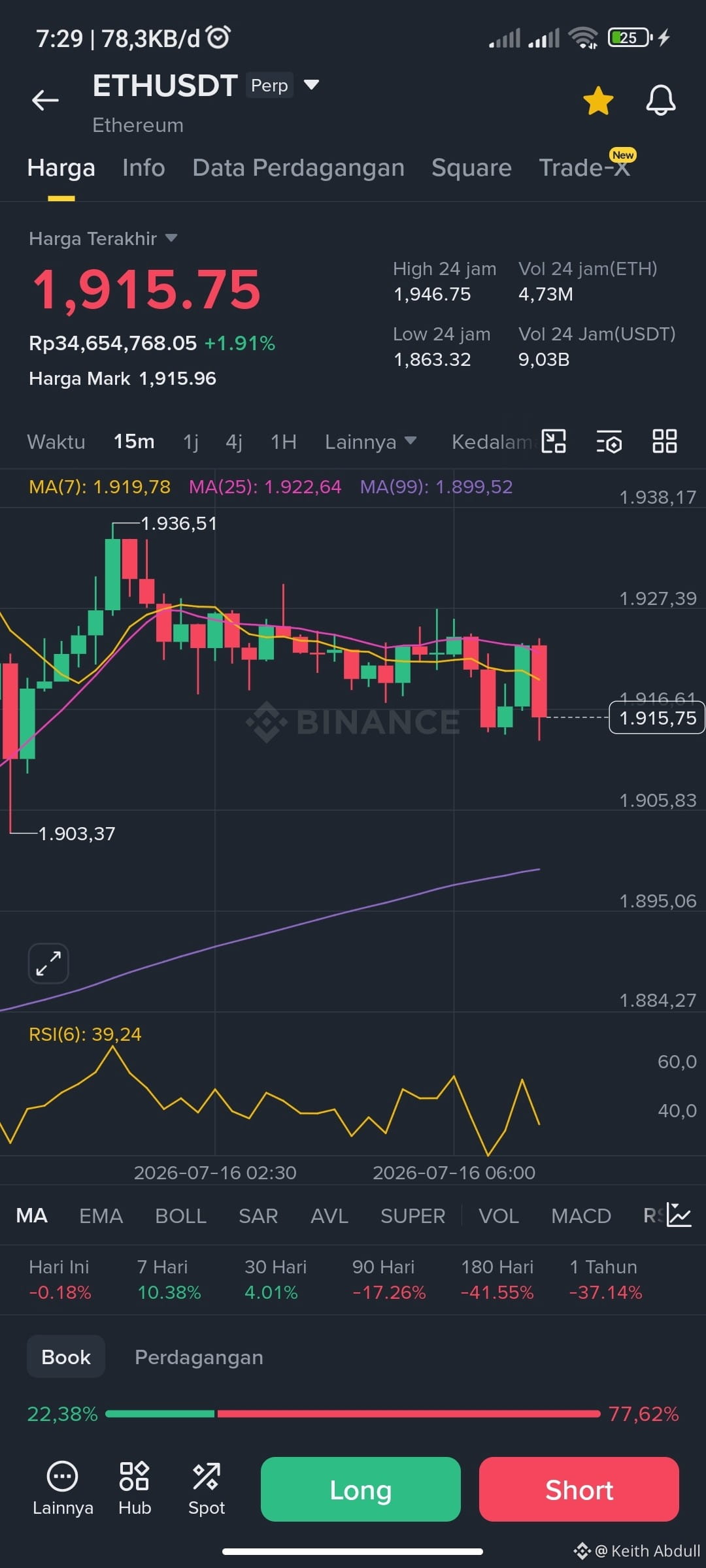Expand the Lainnya timeframe dropdown
This screenshot has width=706, height=1568.
[371, 442]
